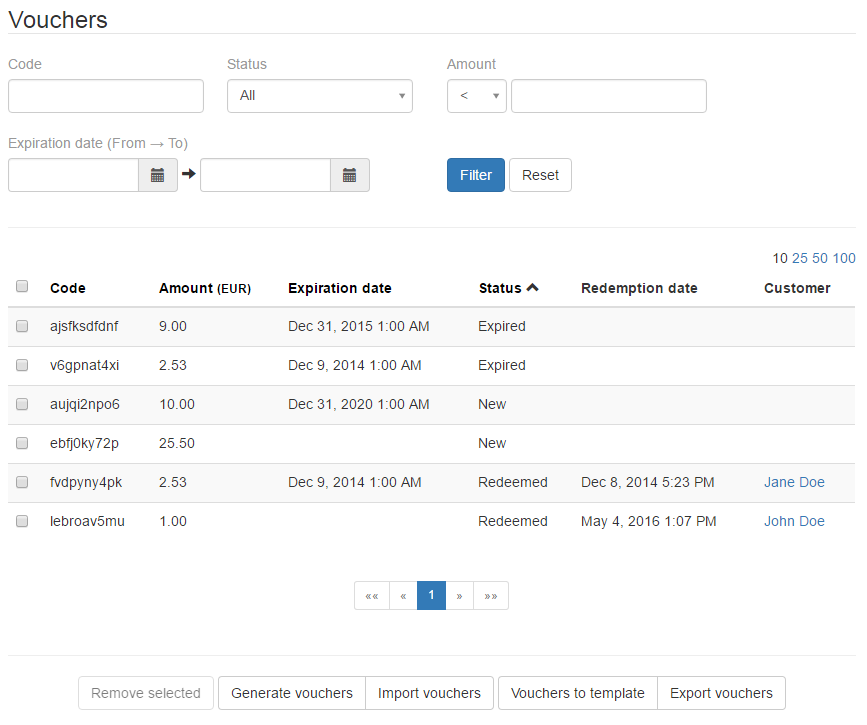Open the expiration 'To' date calendar picker

349,175
